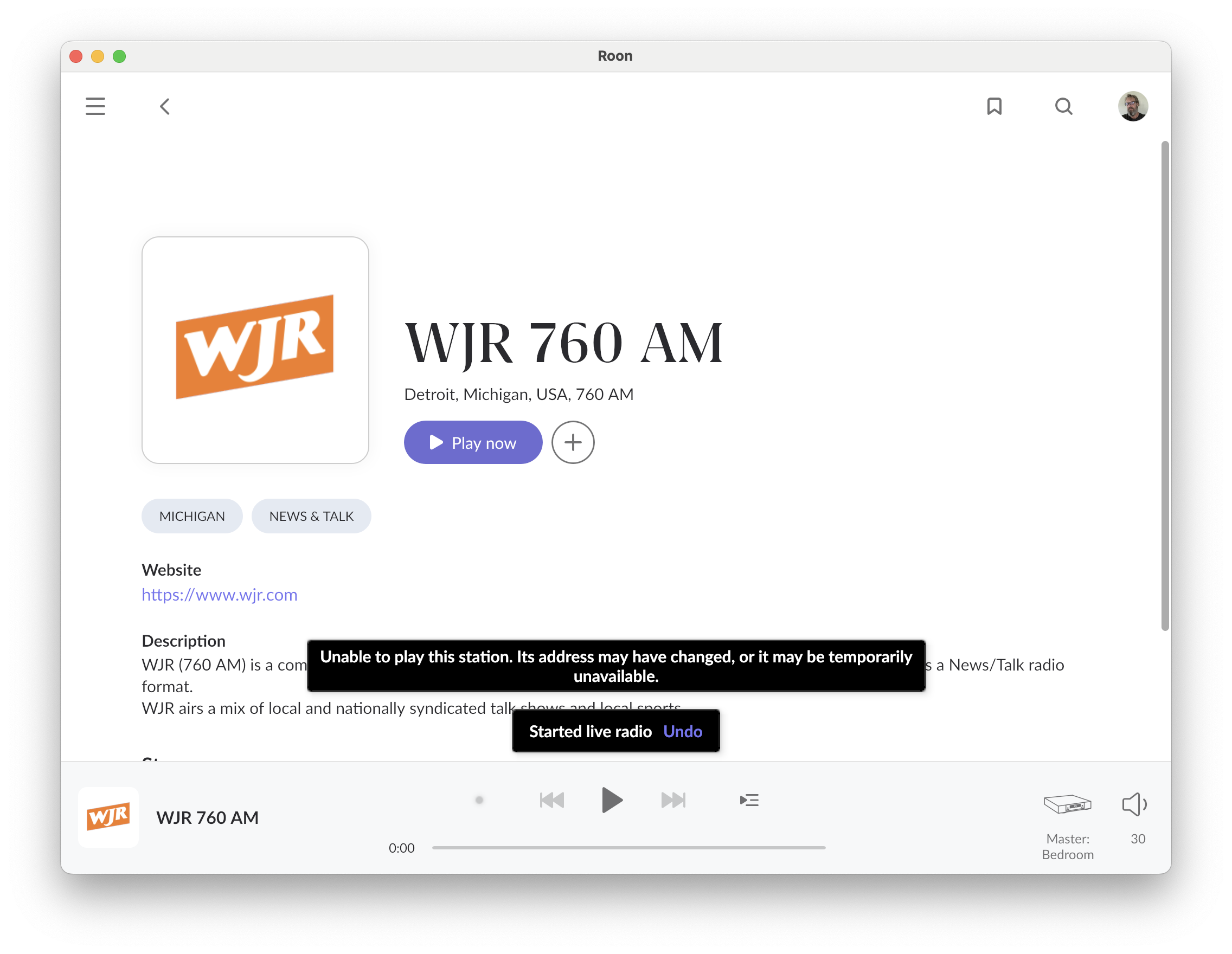Click the WJR 760 AM title in player bar
The width and height of the screenshot is (1232, 954).
coord(208,817)
